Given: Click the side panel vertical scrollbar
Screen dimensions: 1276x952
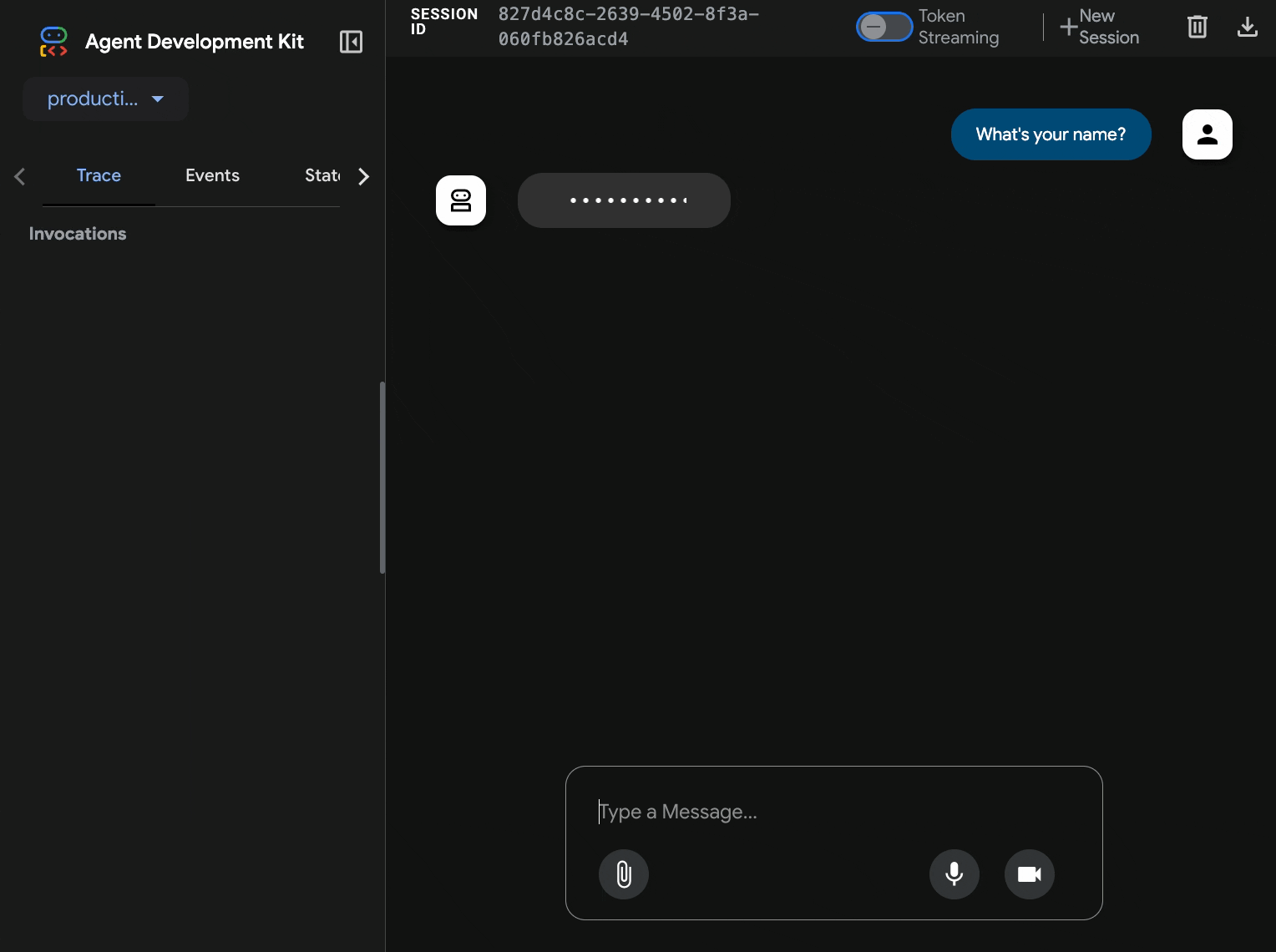Looking at the screenshot, I should pos(382,478).
